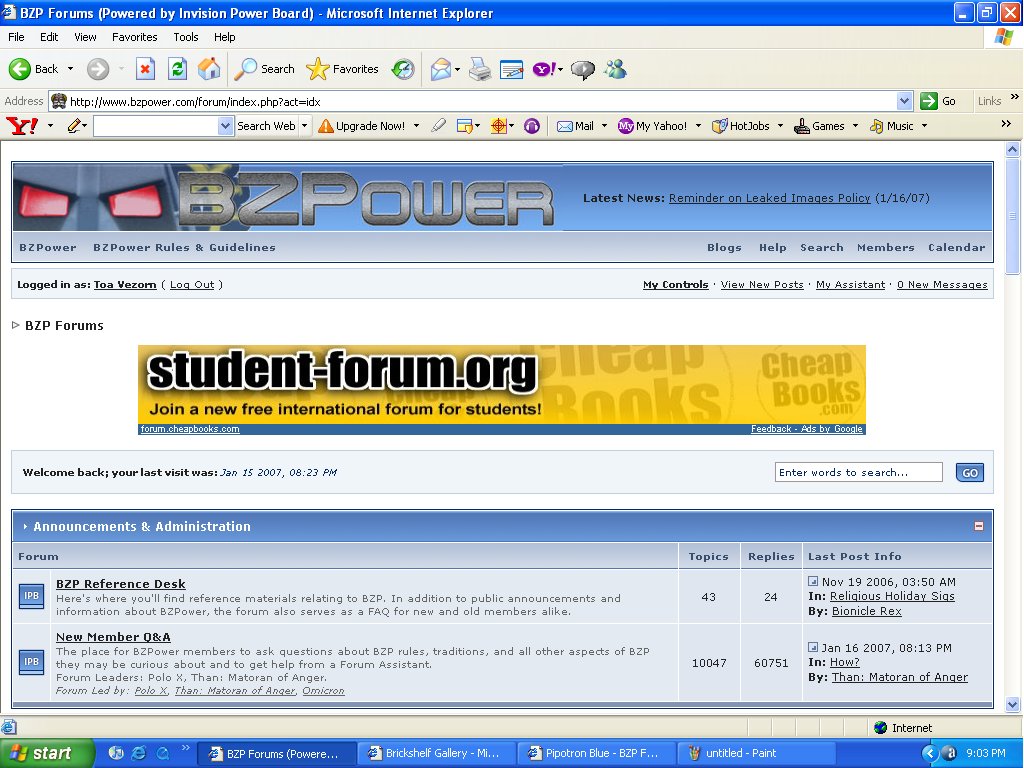Click the Messenger buddies icon
This screenshot has height=768, width=1024.
click(615, 69)
